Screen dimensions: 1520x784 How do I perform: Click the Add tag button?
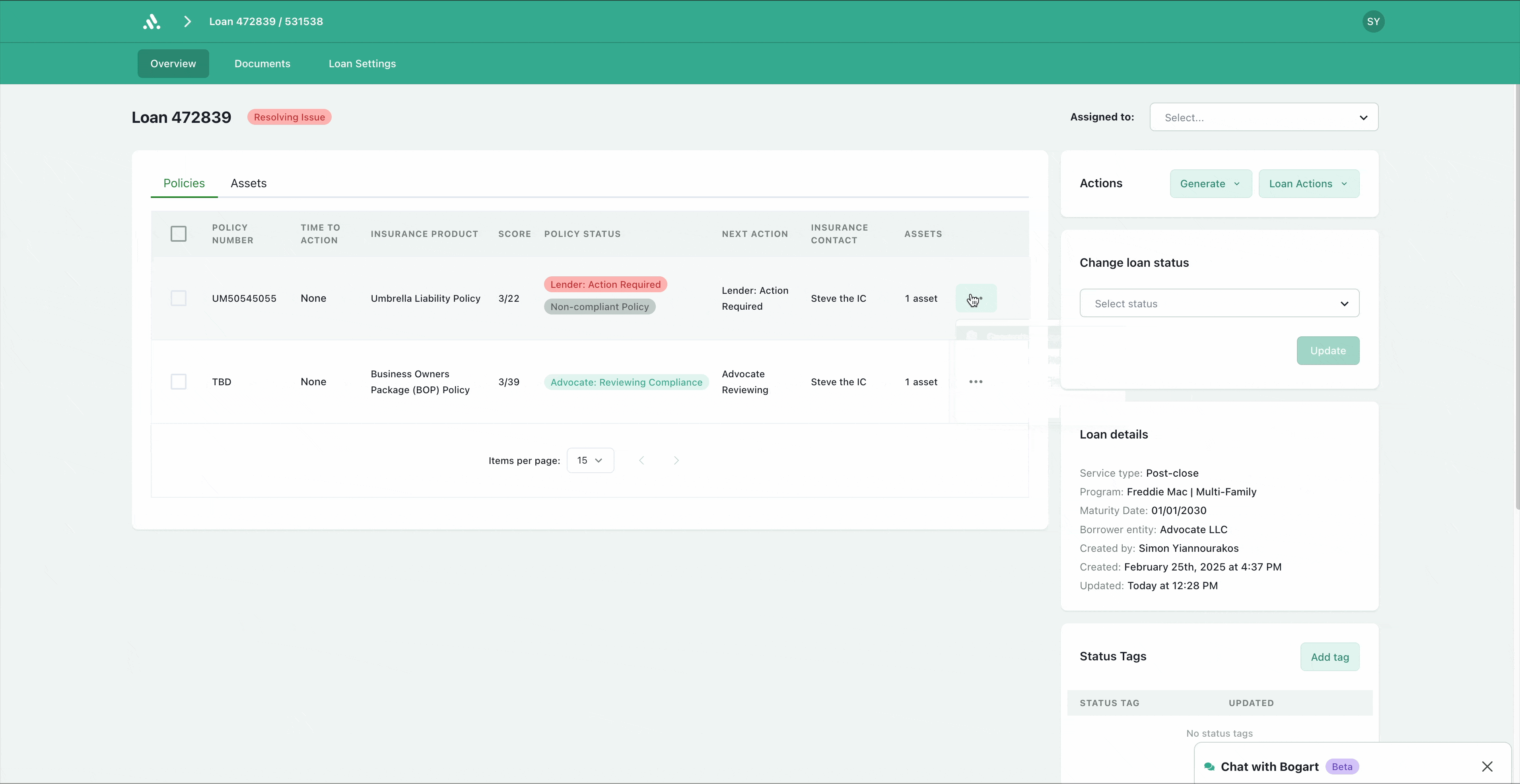1330,657
